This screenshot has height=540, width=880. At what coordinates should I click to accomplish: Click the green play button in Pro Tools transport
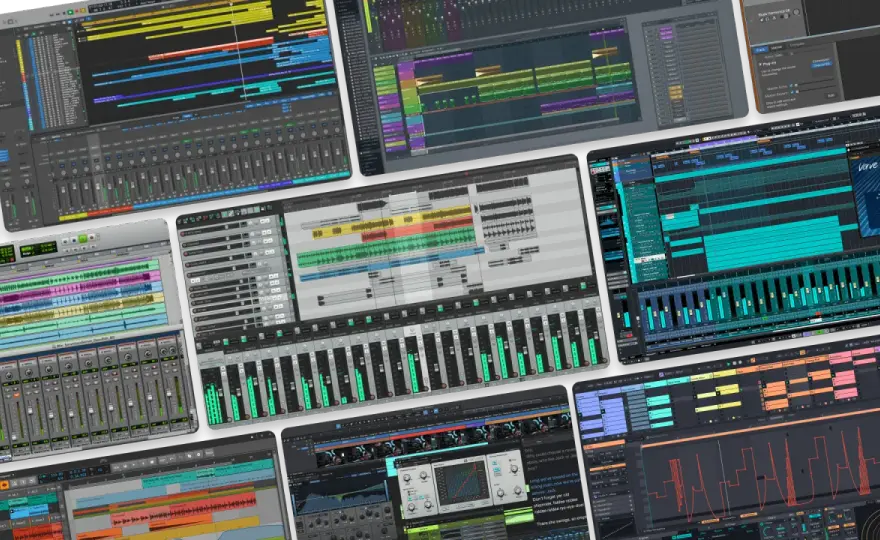click(x=83, y=239)
